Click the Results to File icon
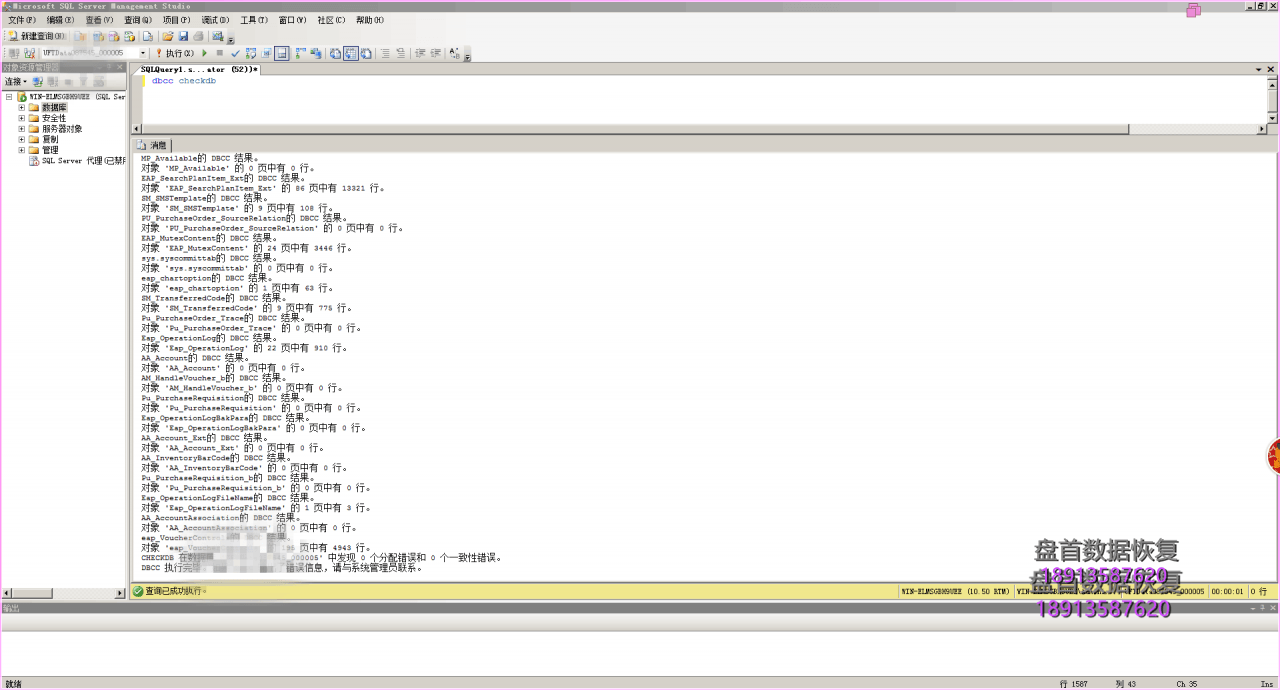 point(366,53)
